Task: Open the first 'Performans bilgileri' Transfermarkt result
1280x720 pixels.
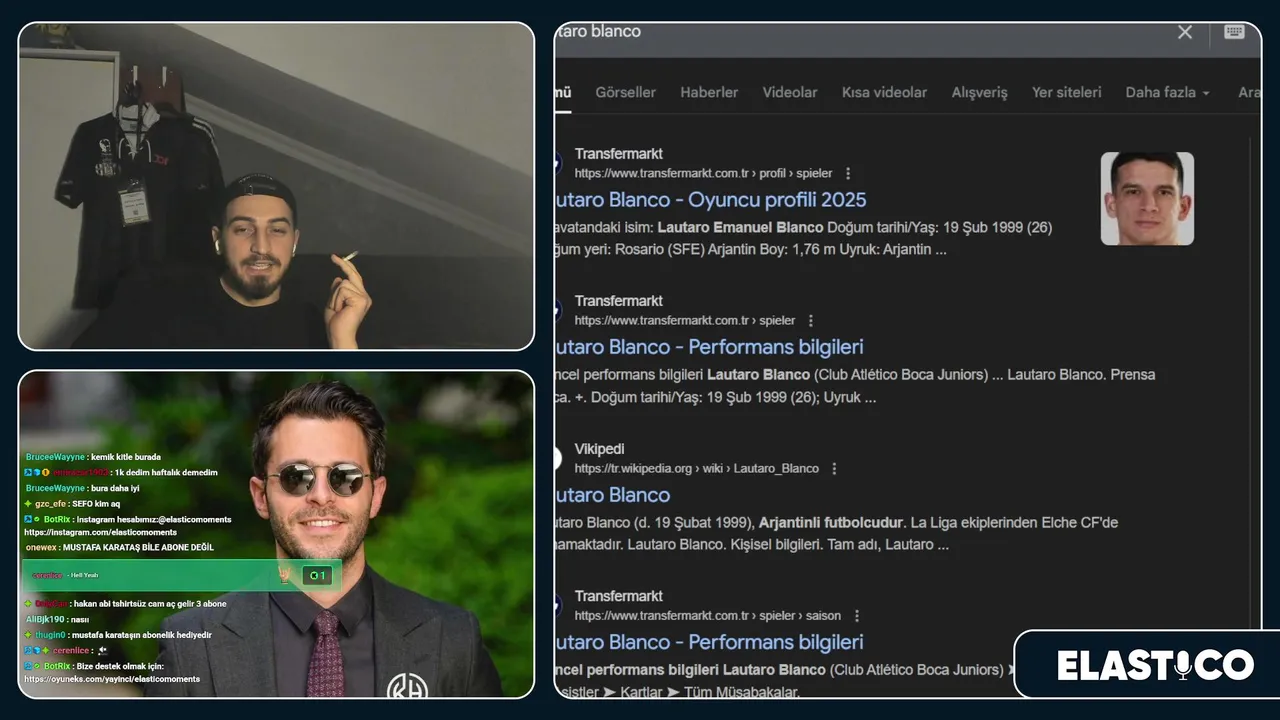Action: click(x=709, y=347)
